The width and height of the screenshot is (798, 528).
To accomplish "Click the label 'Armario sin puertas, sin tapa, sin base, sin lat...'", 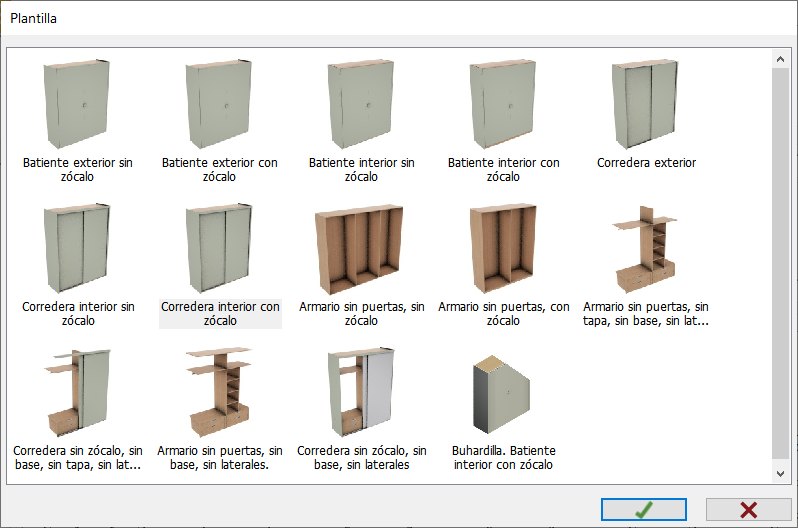I will (646, 314).
